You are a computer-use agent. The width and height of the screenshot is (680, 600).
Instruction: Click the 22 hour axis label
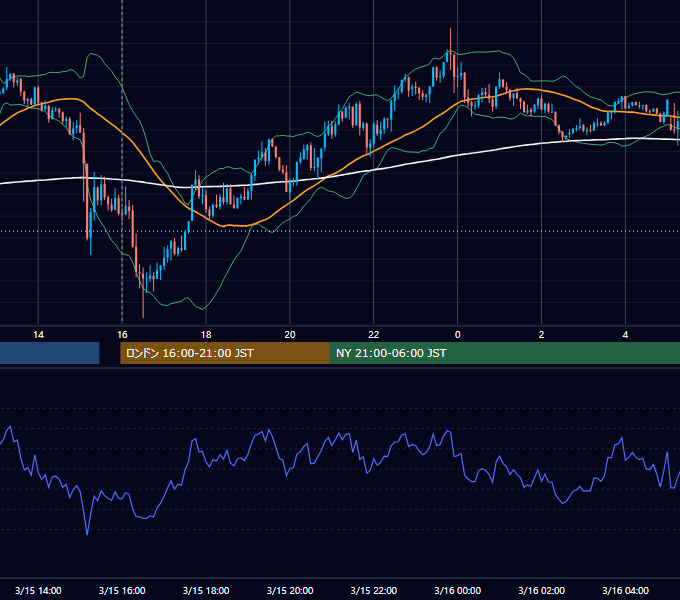(373, 335)
